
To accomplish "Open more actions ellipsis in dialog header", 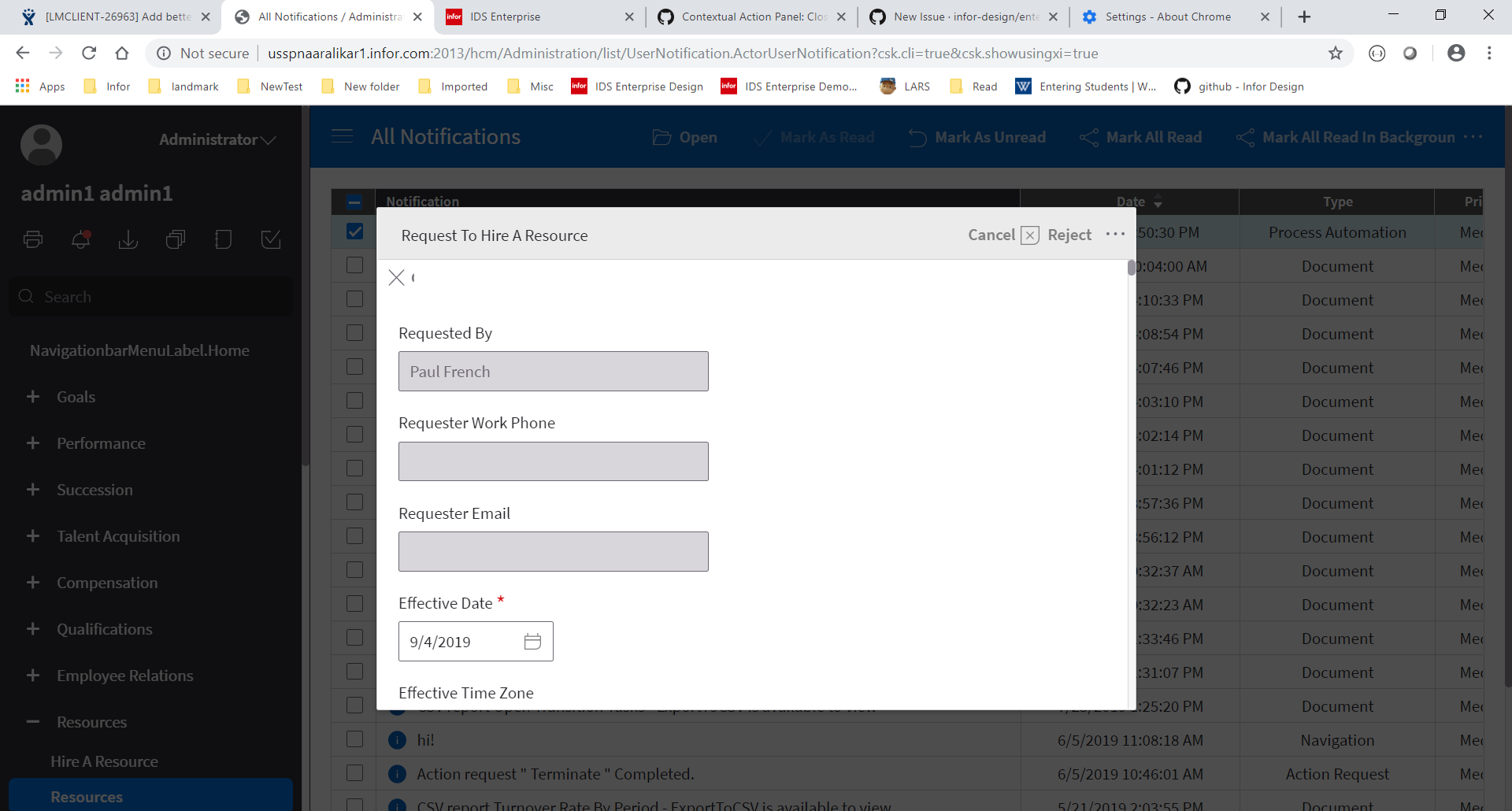I will pos(1115,235).
